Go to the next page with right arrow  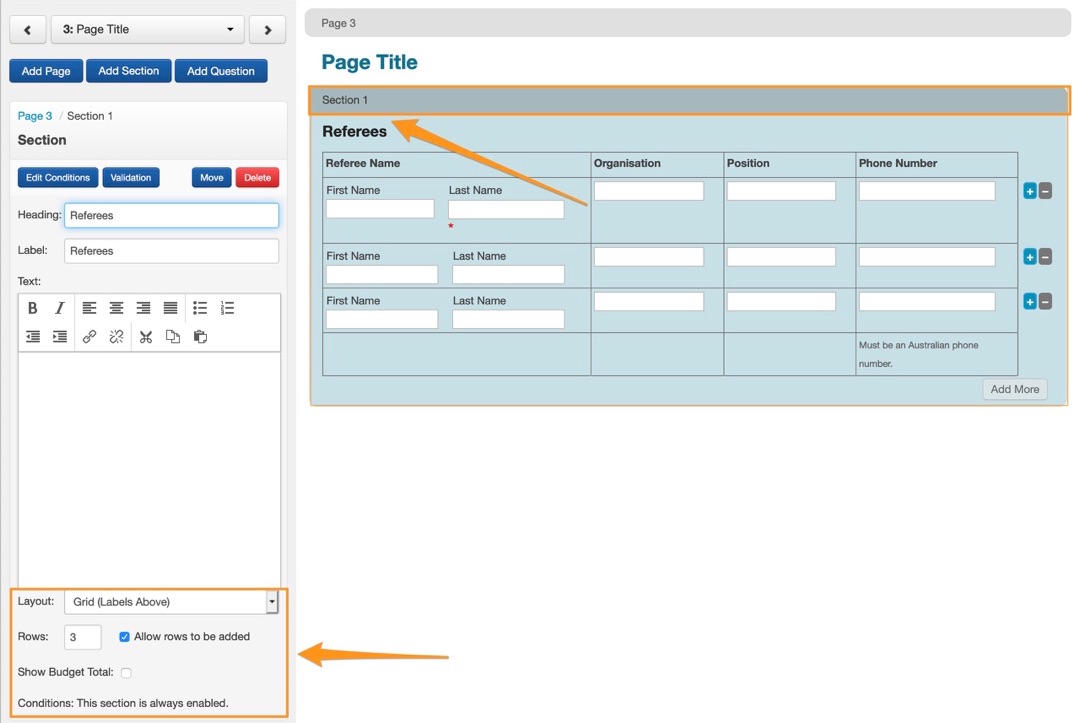tap(267, 30)
